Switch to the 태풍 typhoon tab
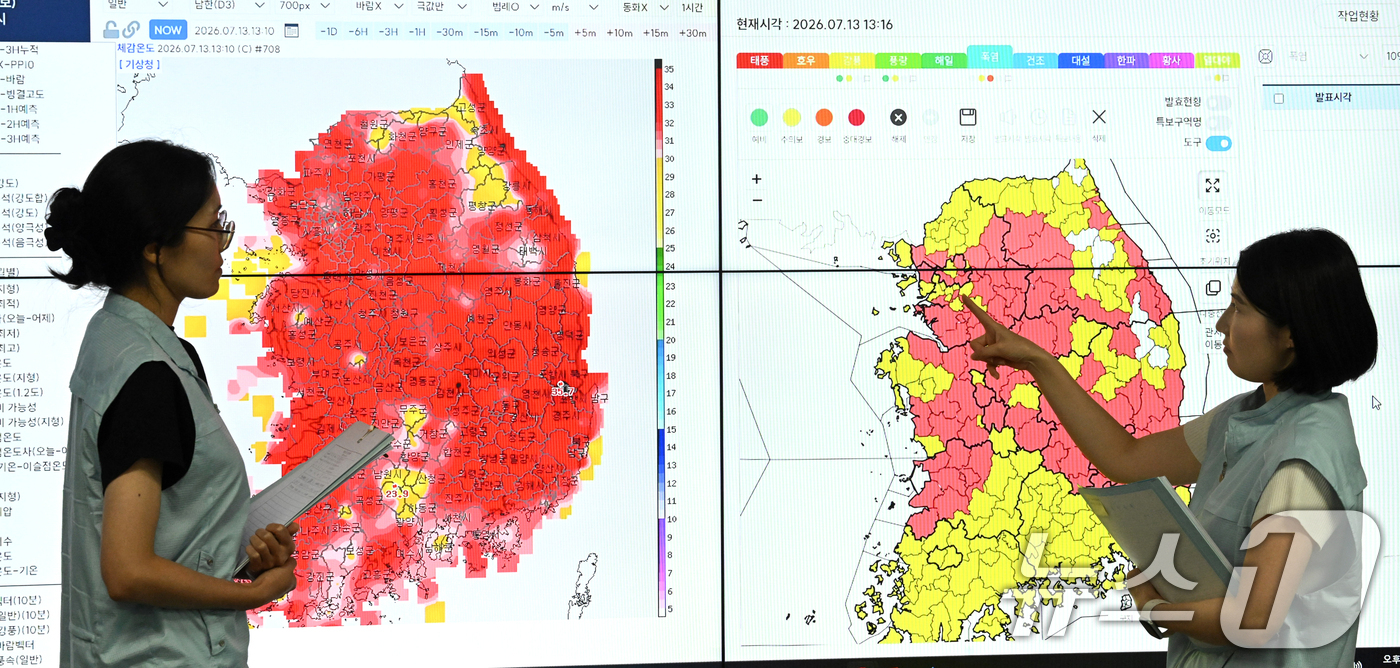1400x668 pixels. point(759,61)
